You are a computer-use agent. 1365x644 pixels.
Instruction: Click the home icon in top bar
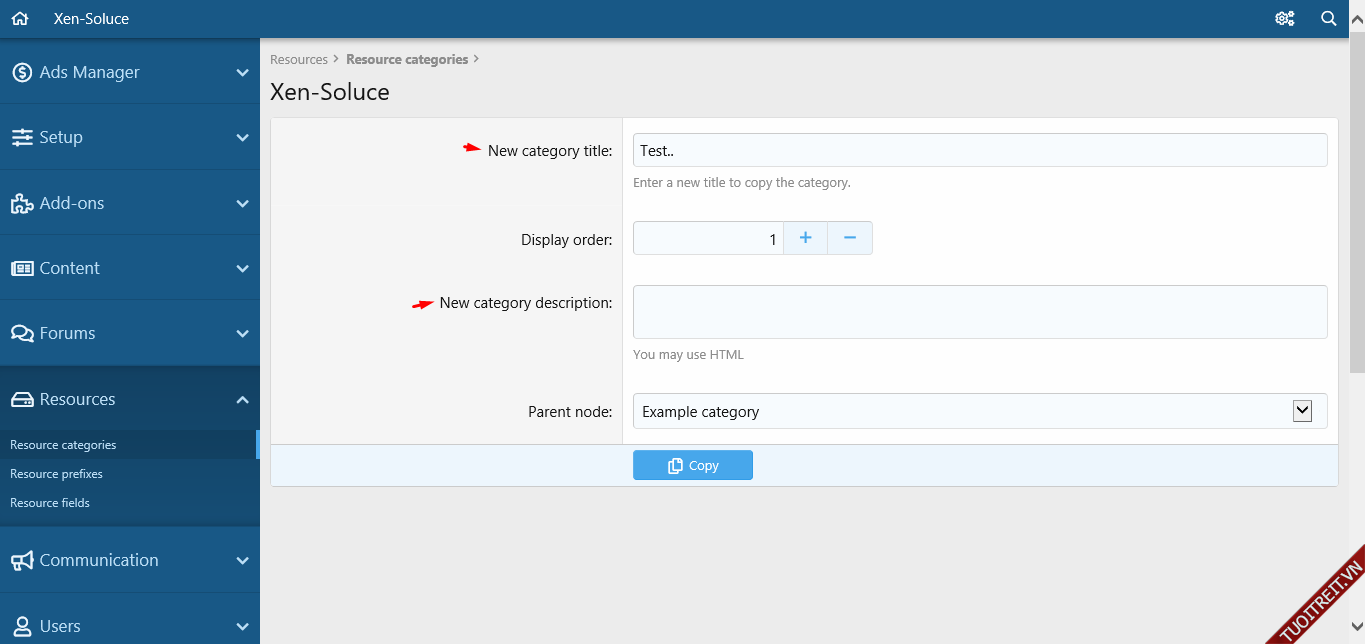coord(20,19)
